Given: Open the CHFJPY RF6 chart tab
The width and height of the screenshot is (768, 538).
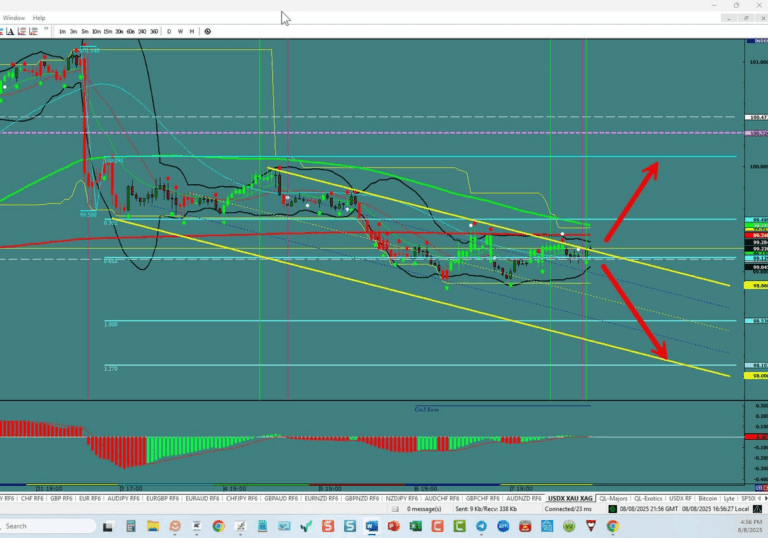Looking at the screenshot, I should [x=241, y=498].
